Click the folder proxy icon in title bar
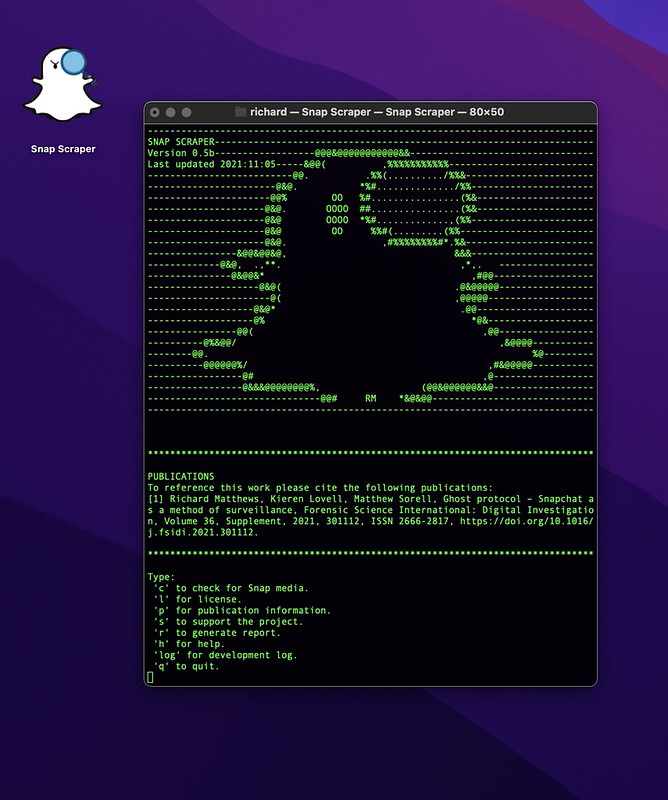Viewport: 668px width, 800px height. click(240, 112)
